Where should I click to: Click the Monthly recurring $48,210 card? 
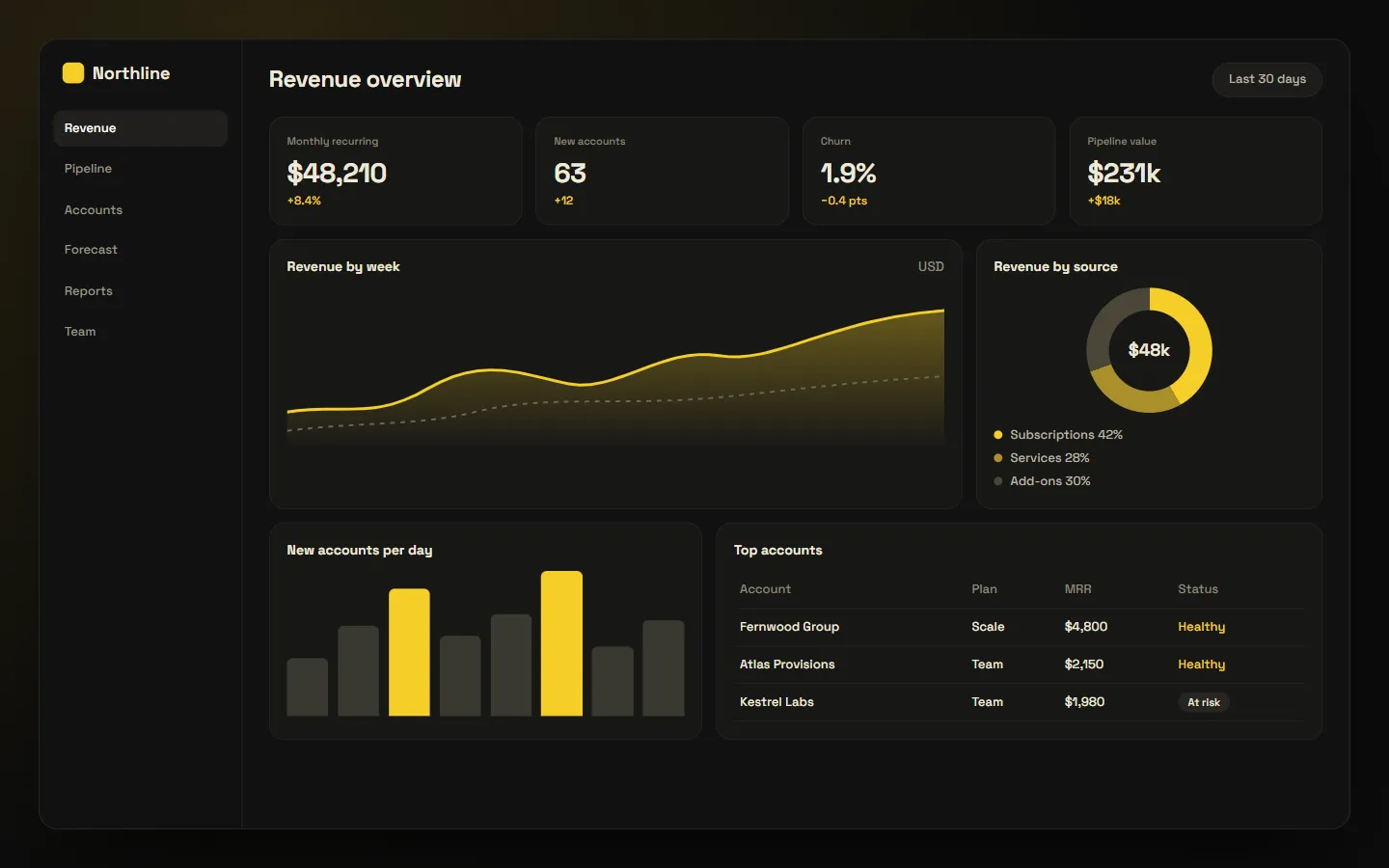[x=395, y=171]
